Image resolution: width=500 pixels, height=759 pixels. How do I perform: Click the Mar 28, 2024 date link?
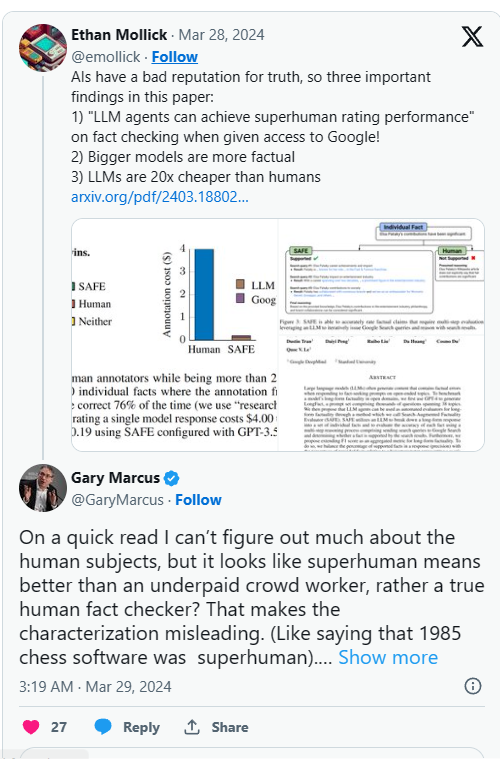(221, 35)
